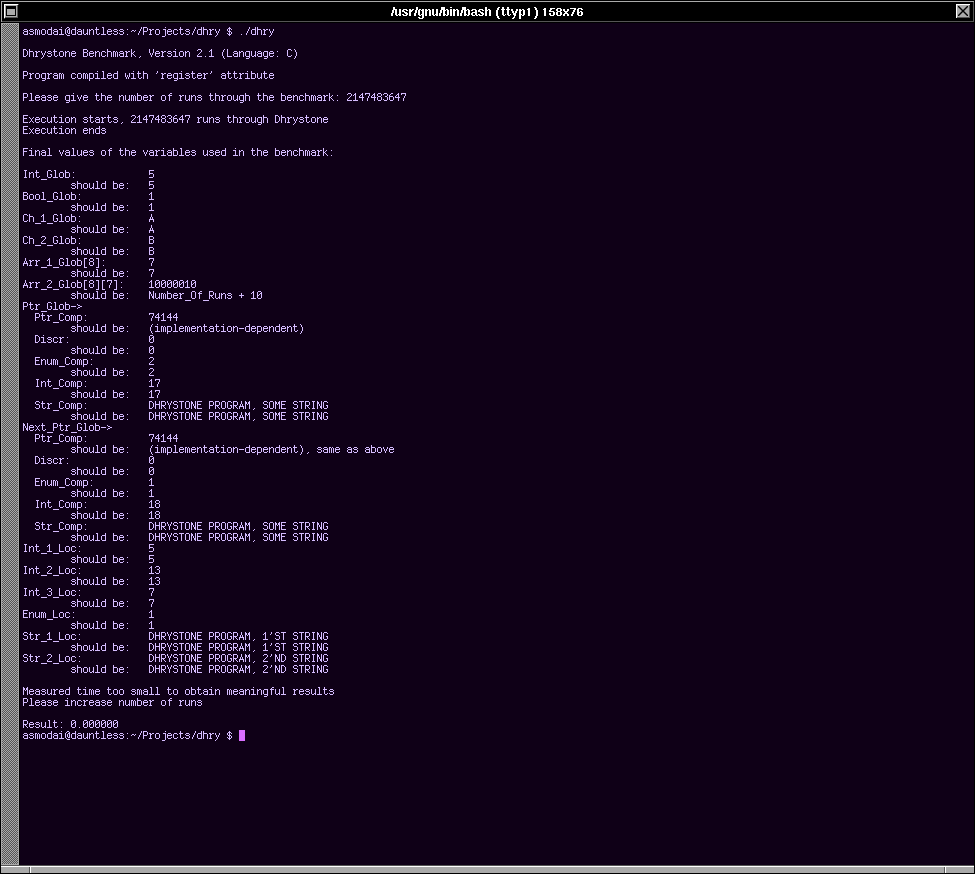Screen dimensions: 975x874
Task: Close the bash terminal window
Action: pyautogui.click(x=963, y=10)
